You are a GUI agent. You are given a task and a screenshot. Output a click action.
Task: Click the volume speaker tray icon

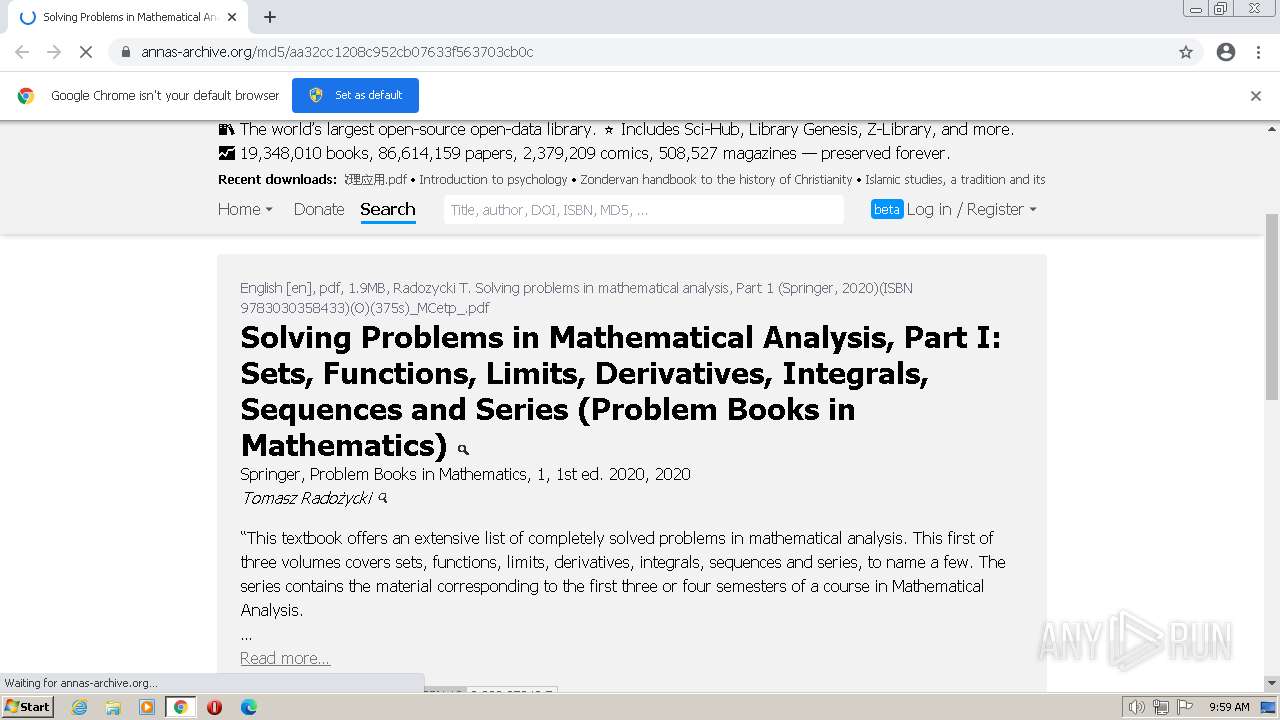click(x=1136, y=707)
